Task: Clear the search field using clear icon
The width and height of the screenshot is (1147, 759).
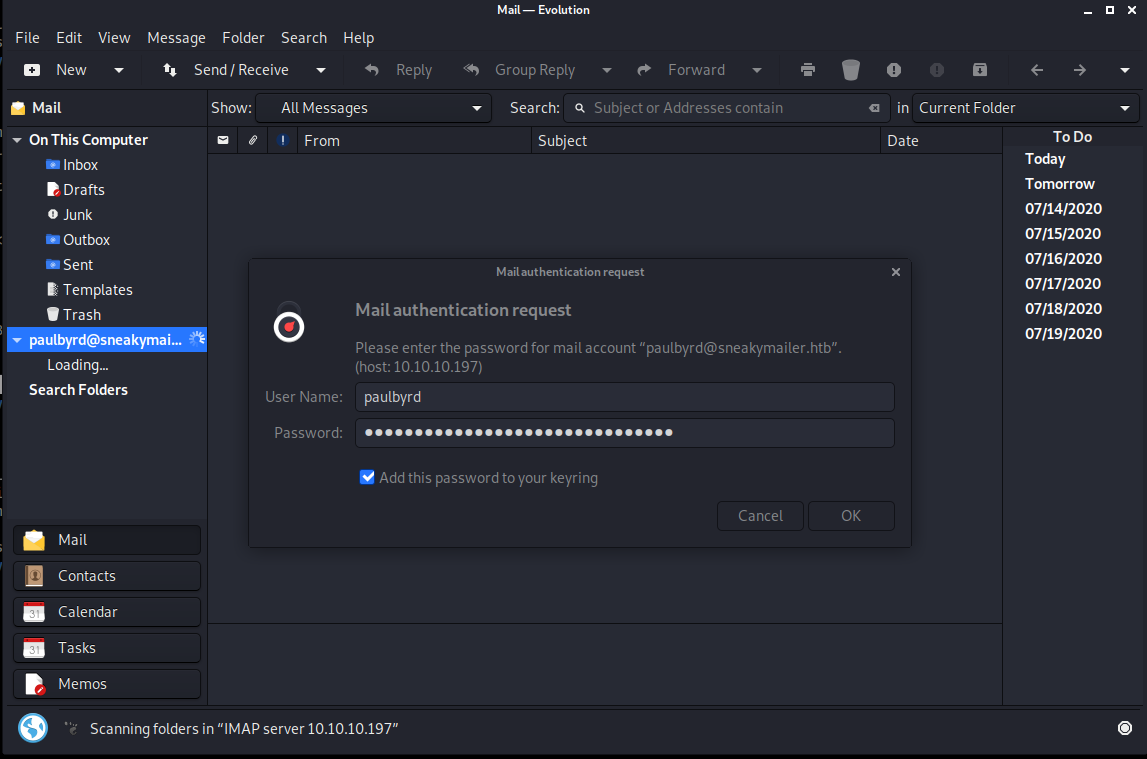Action: [874, 108]
